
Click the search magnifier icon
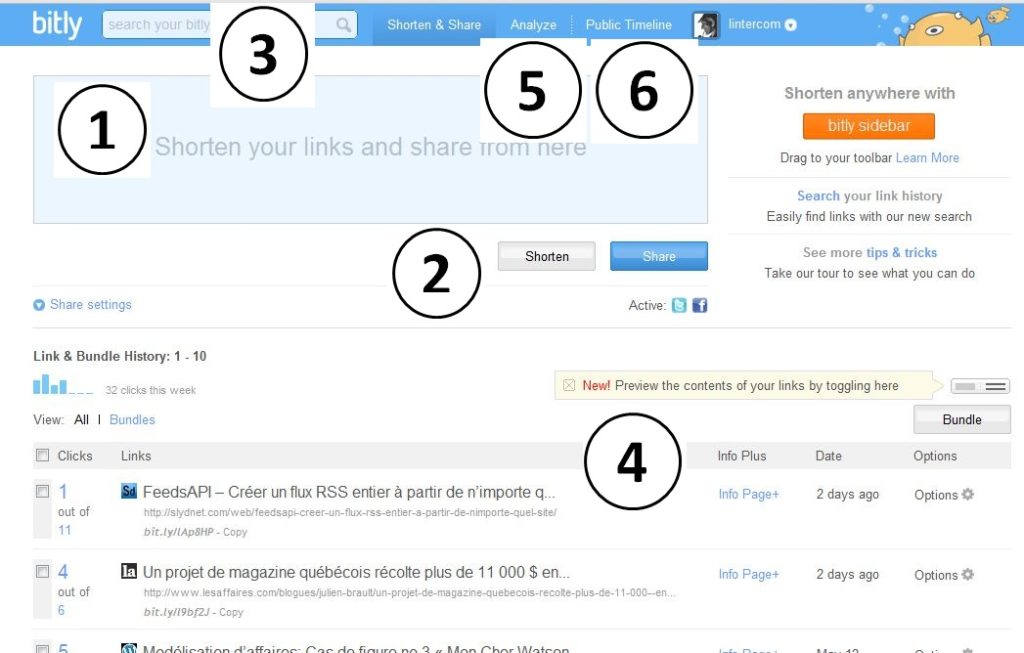(x=344, y=25)
